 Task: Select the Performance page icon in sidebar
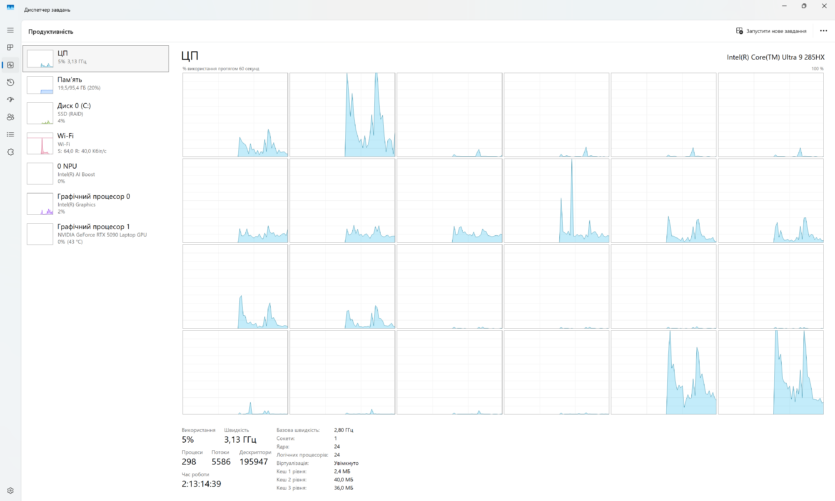pos(10,65)
